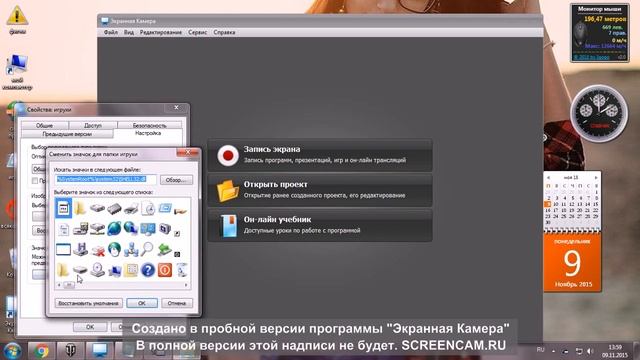This screenshot has height=360, width=640.
Task: Pick the highlighted first icon in the list
Action: [x=63, y=208]
